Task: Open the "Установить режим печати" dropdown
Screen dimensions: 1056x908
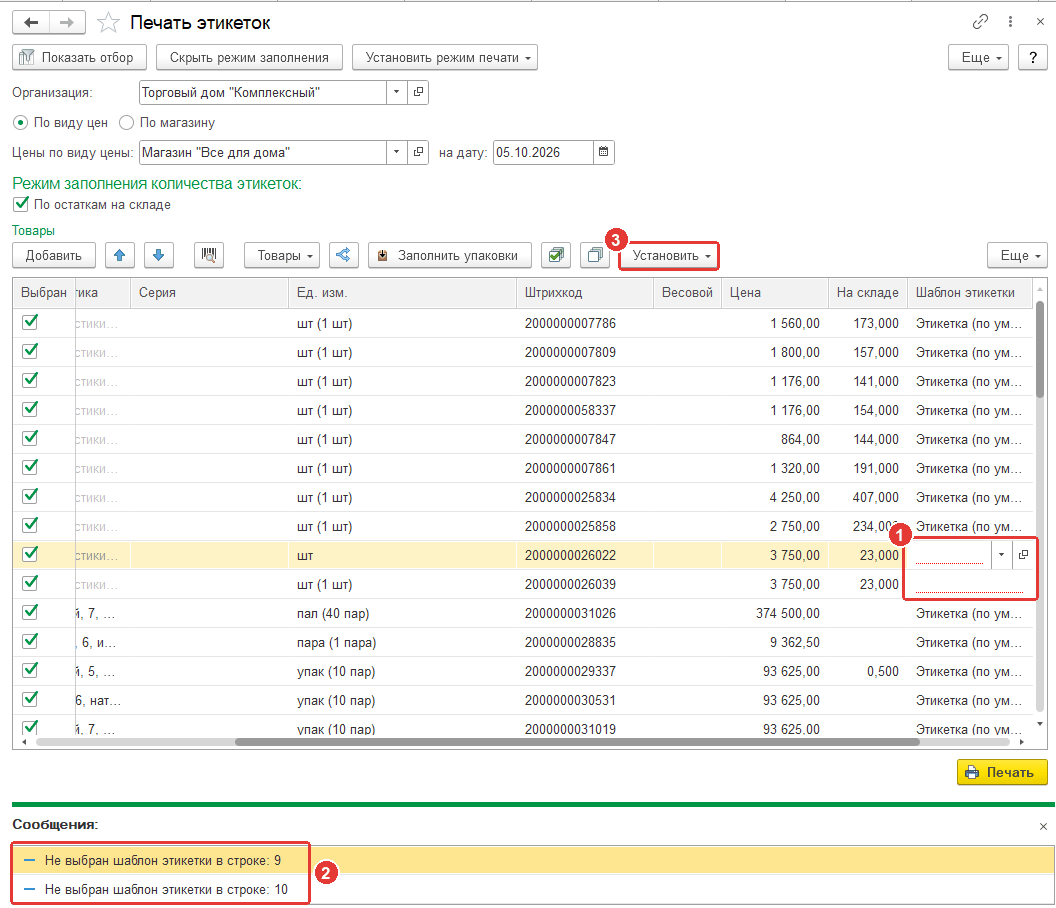Action: tap(444, 57)
